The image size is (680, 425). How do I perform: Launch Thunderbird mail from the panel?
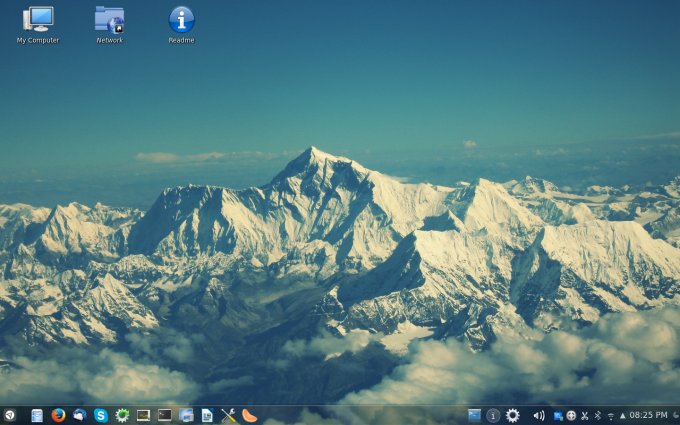coord(80,415)
